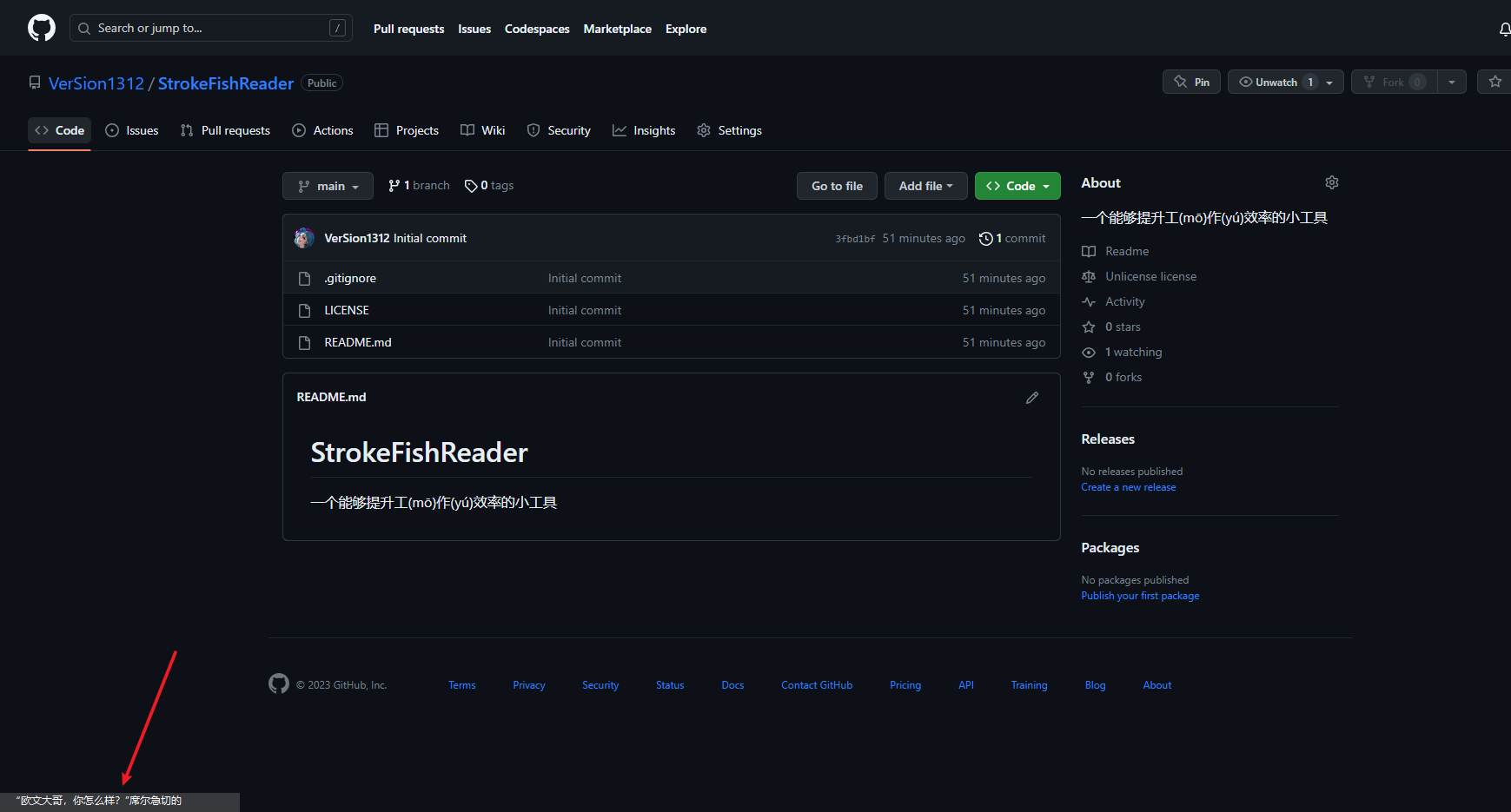Open the README.md file

point(357,342)
